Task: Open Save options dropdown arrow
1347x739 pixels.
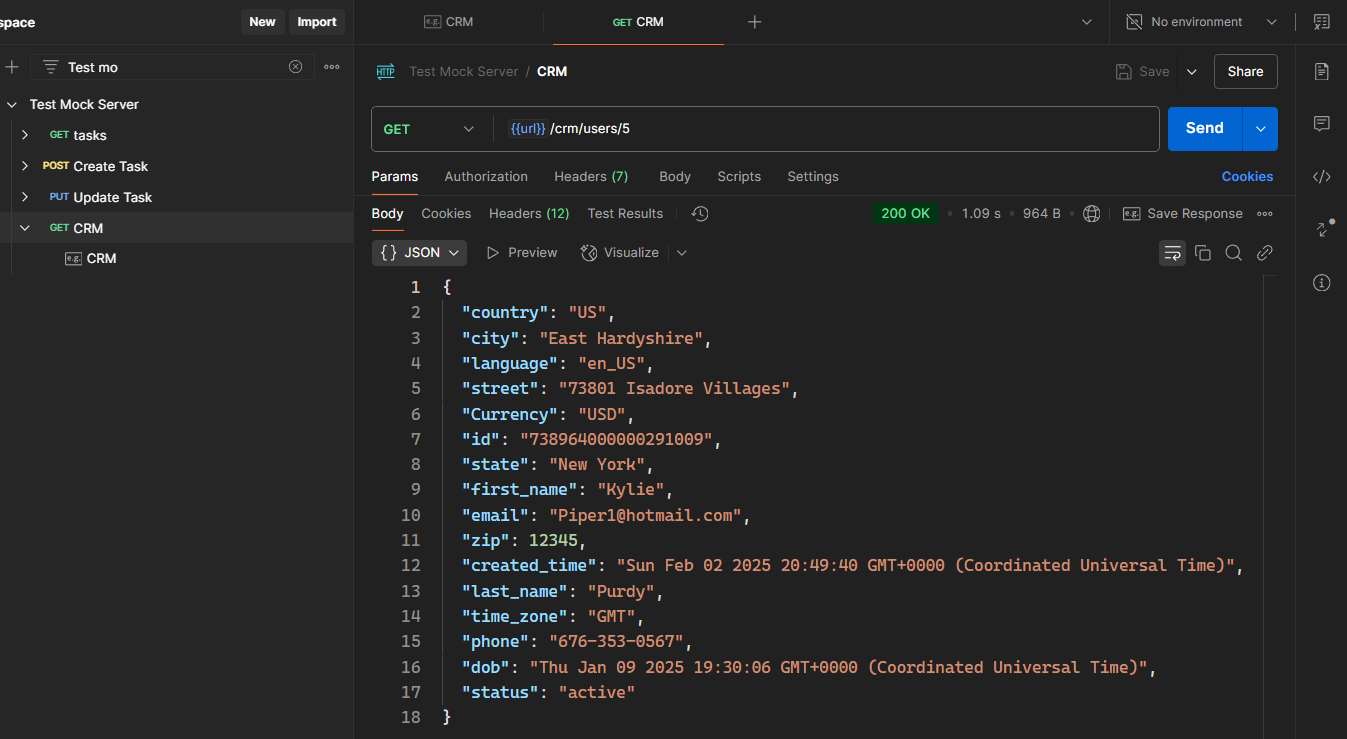Action: pos(1191,72)
